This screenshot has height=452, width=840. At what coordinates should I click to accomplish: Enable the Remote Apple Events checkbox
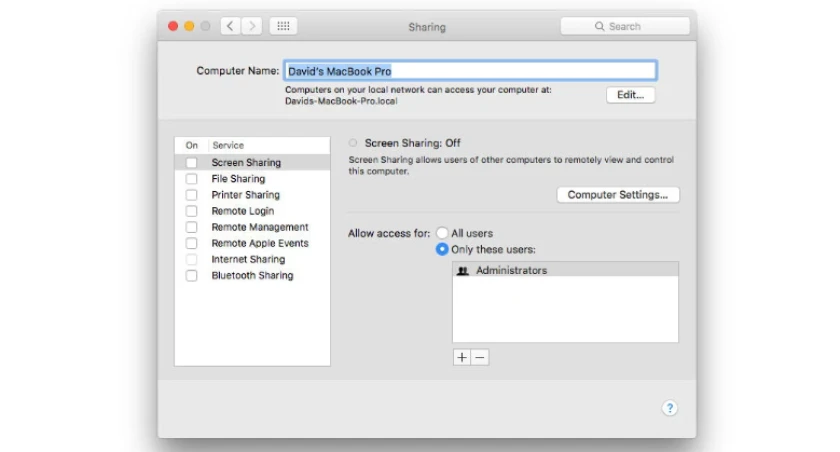pyautogui.click(x=191, y=243)
